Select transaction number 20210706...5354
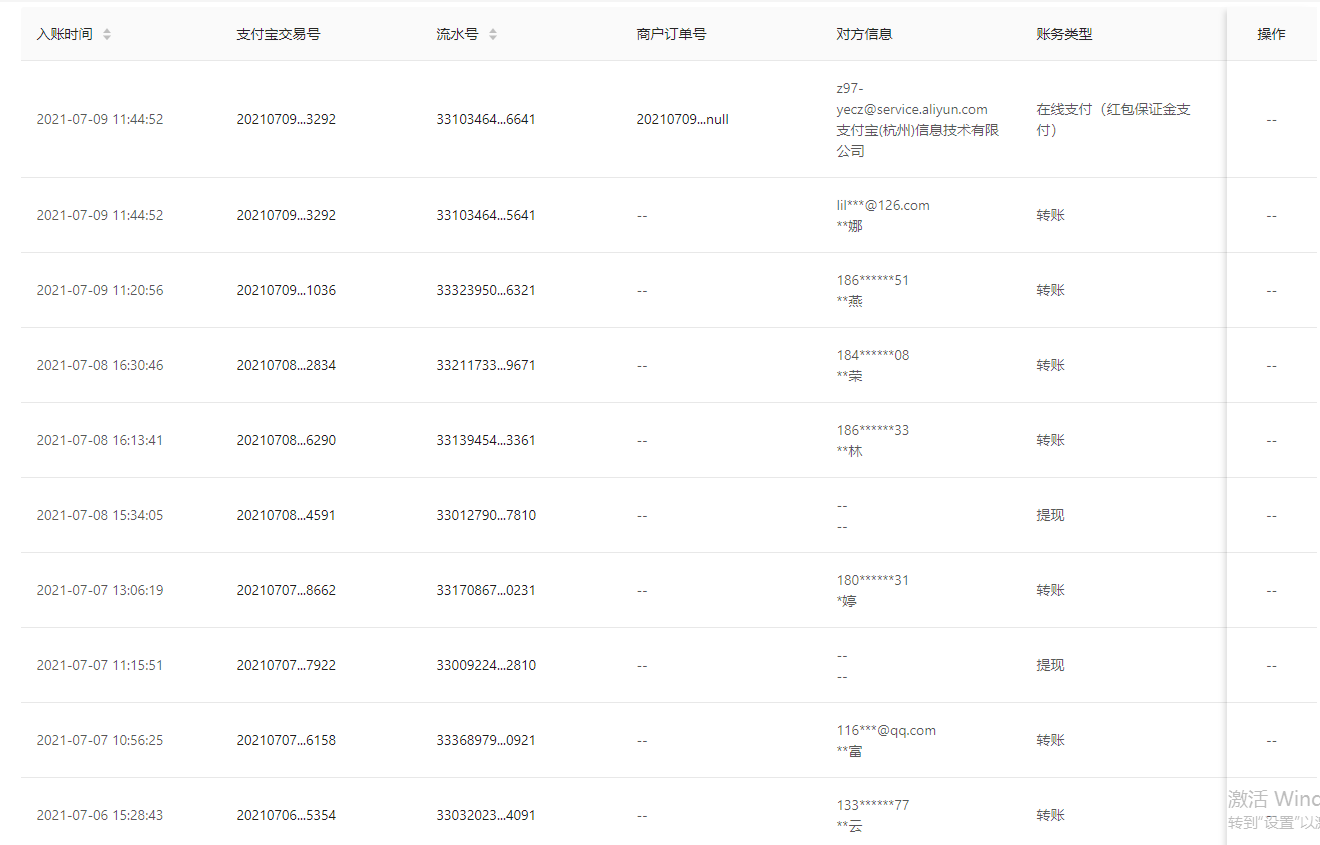This screenshot has width=1320, height=845. coord(286,815)
